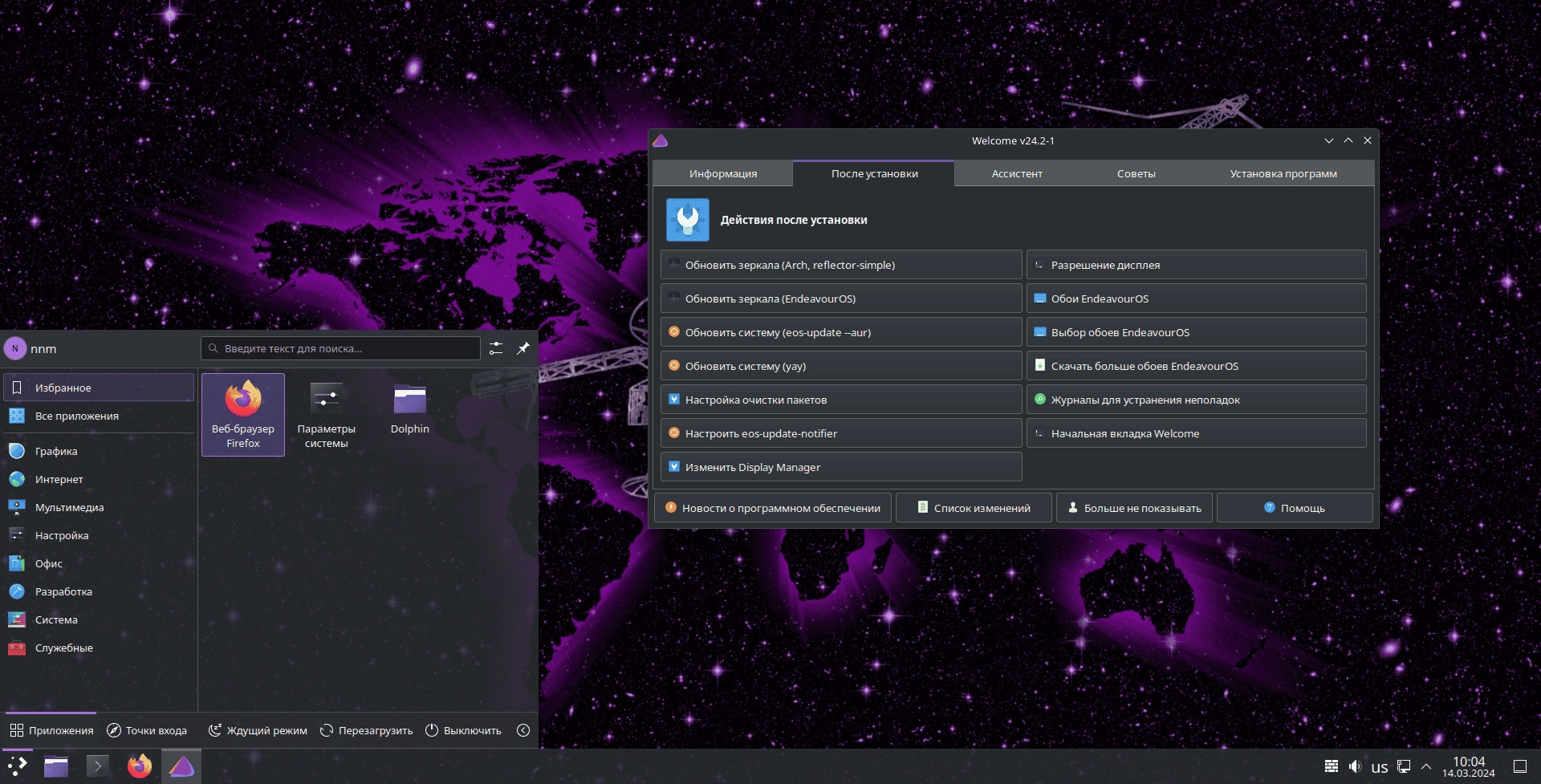Open Dolphin from the taskbar
This screenshot has height=784, width=1541.
pos(56,766)
